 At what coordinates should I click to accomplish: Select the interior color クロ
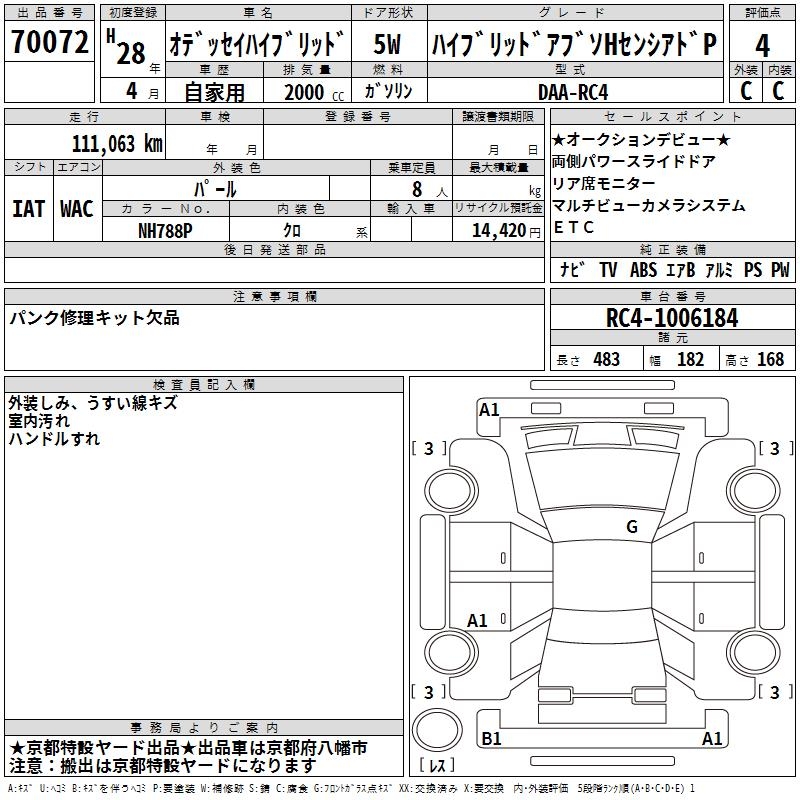tap(292, 230)
